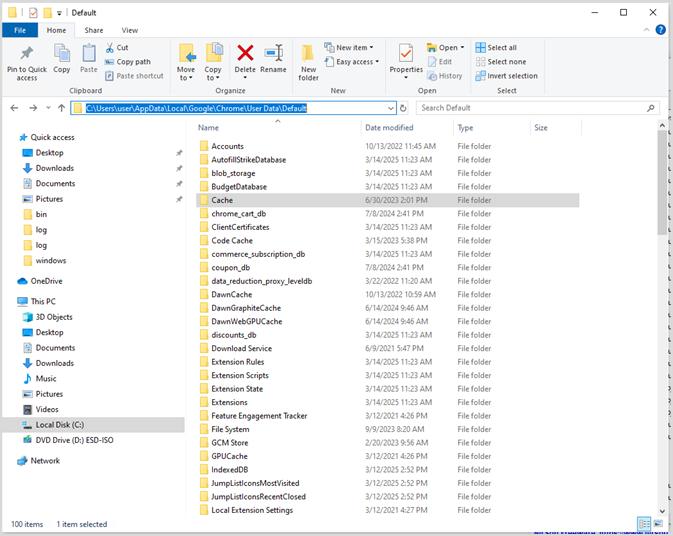Click the Search Default input field
673x536 pixels.
532,108
